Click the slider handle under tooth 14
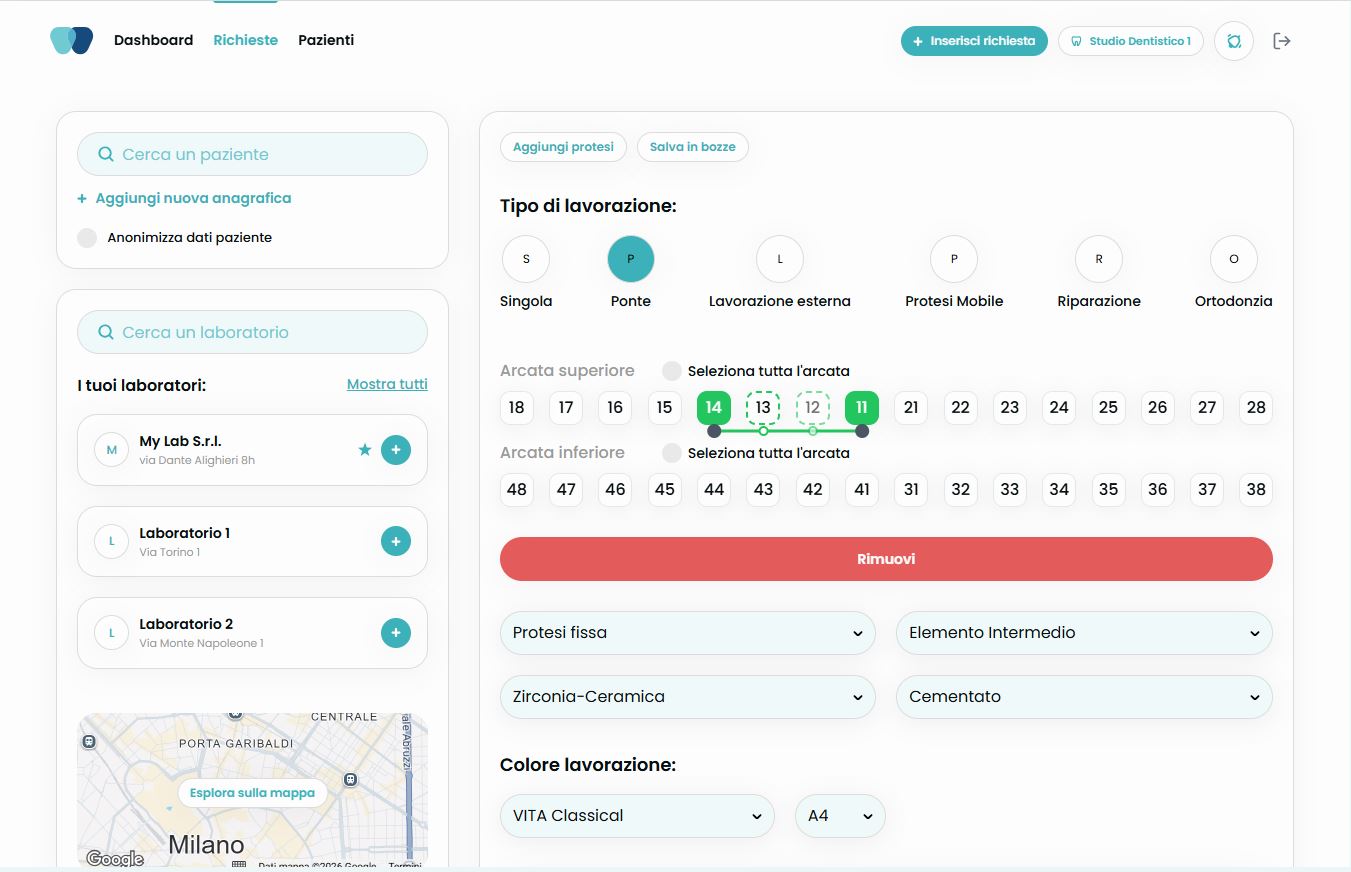This screenshot has height=872, width=1351. (x=713, y=431)
